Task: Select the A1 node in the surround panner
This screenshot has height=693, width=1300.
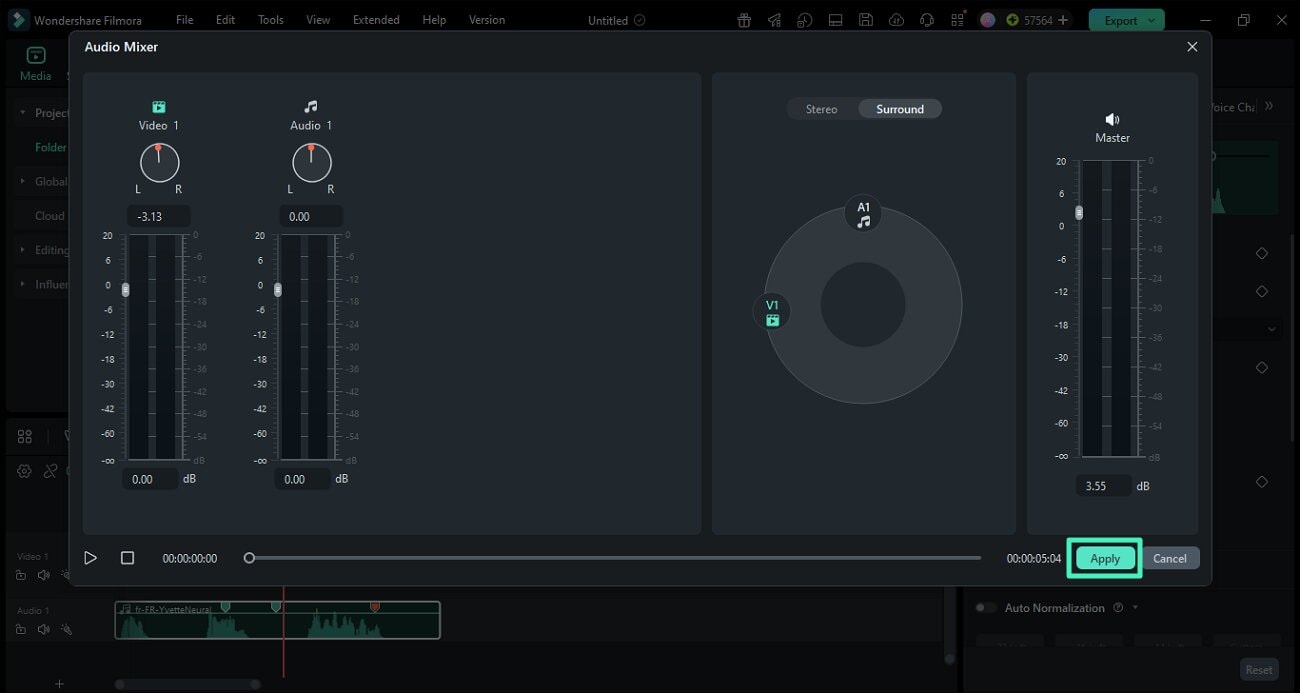Action: point(863,214)
